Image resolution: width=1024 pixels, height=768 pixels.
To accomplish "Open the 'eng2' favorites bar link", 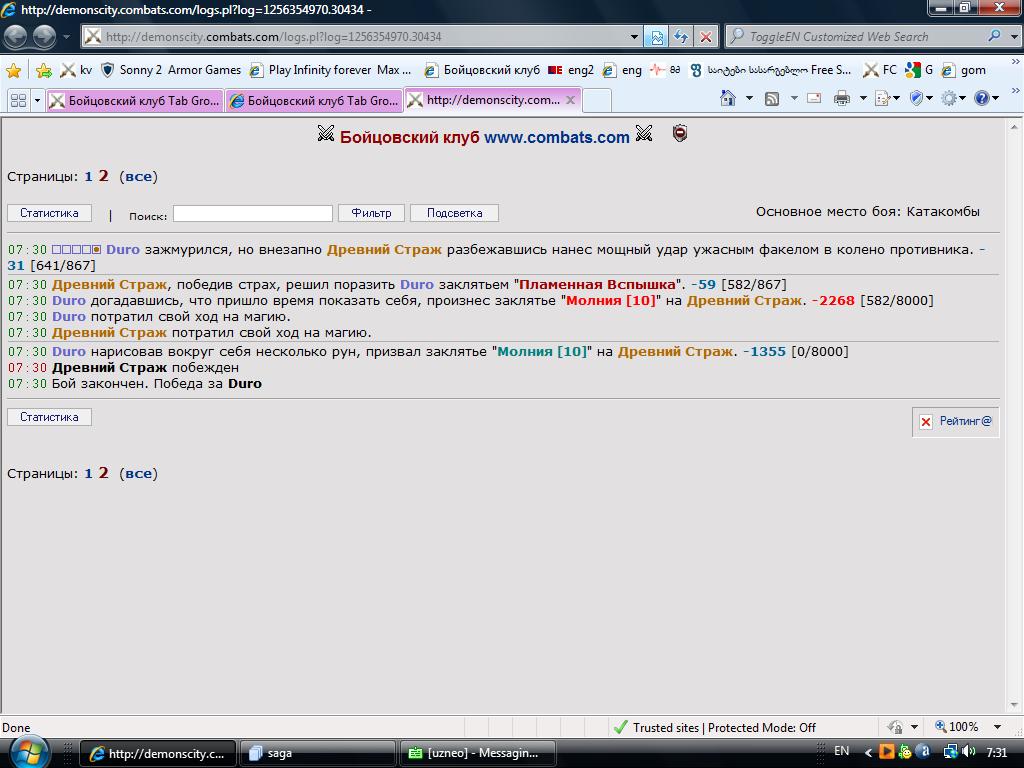I will coord(571,70).
